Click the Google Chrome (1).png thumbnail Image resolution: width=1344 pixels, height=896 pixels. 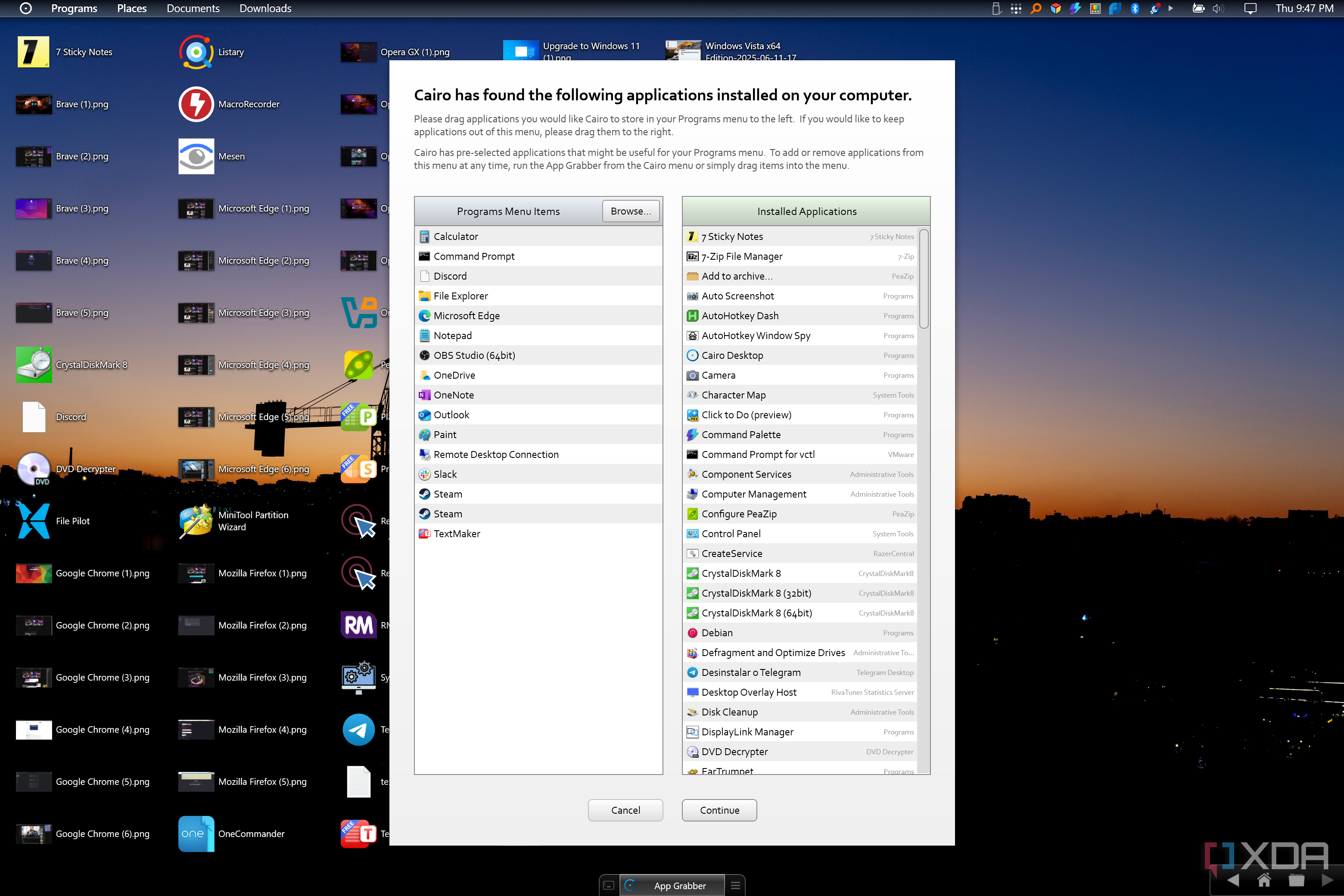tap(34, 573)
